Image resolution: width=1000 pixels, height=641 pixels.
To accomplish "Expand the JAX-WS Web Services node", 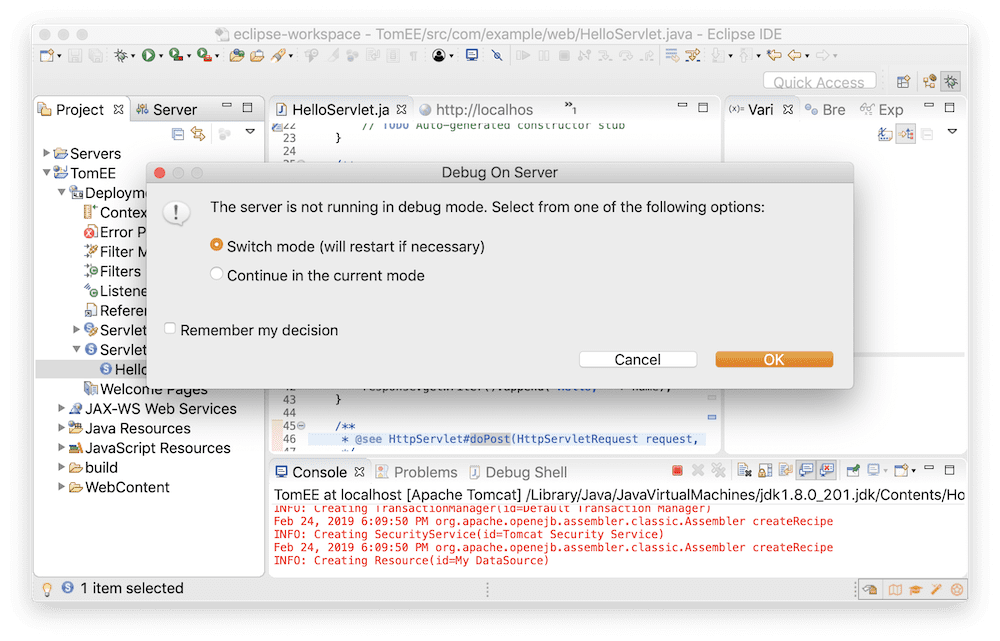I will (62, 408).
